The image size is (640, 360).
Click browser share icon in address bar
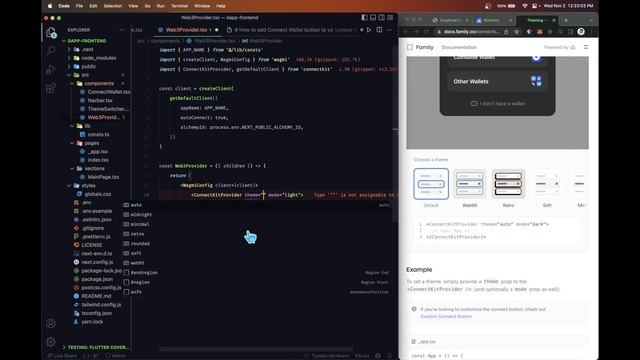pyautogui.click(x=506, y=31)
